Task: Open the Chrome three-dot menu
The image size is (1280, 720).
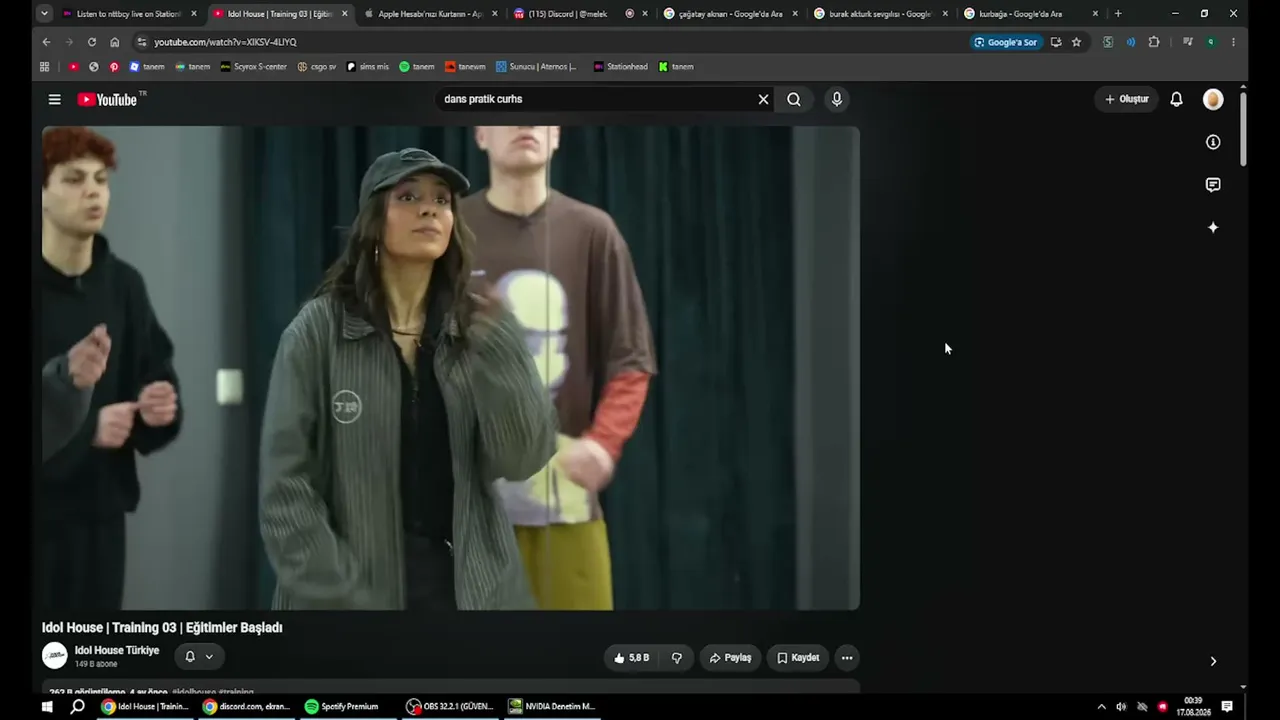Action: pyautogui.click(x=1233, y=42)
